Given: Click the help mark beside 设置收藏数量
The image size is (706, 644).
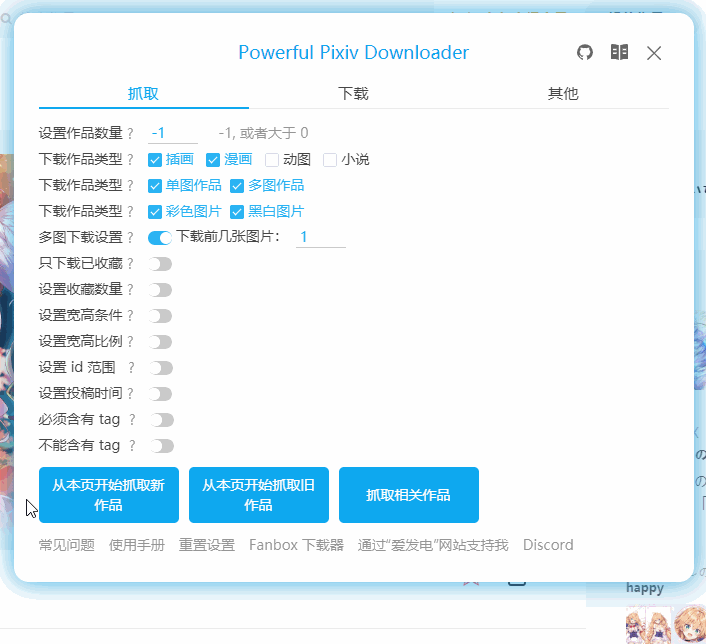Looking at the screenshot, I should (x=130, y=290).
